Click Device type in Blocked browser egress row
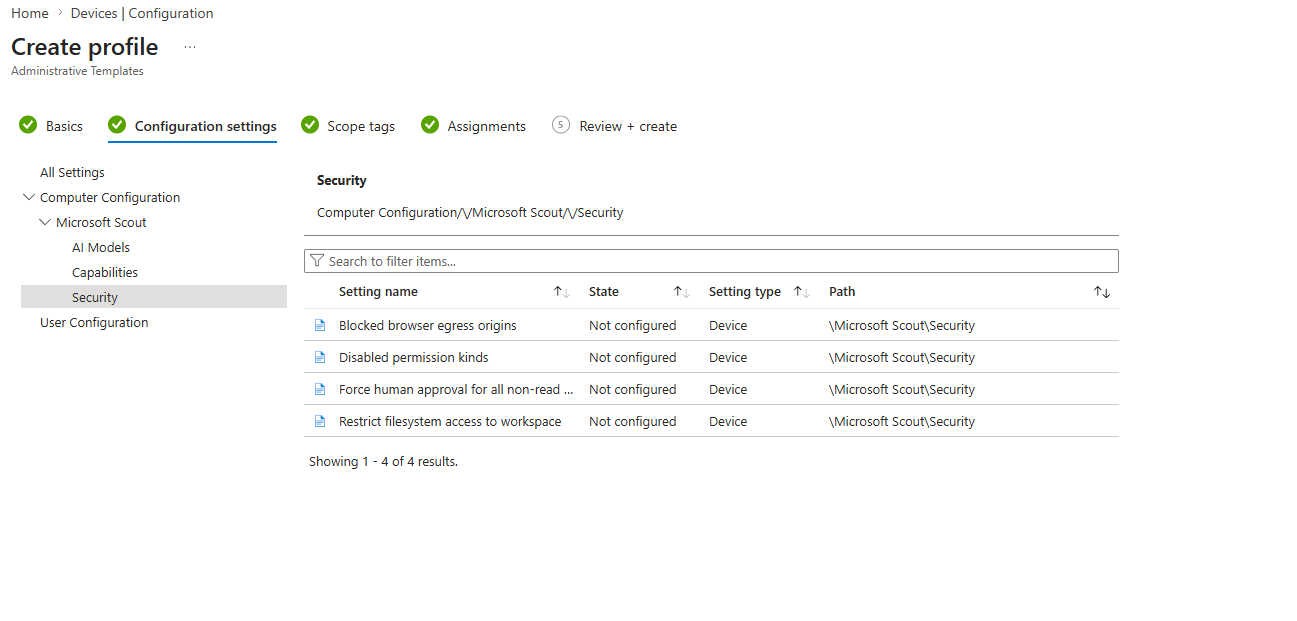 (728, 326)
